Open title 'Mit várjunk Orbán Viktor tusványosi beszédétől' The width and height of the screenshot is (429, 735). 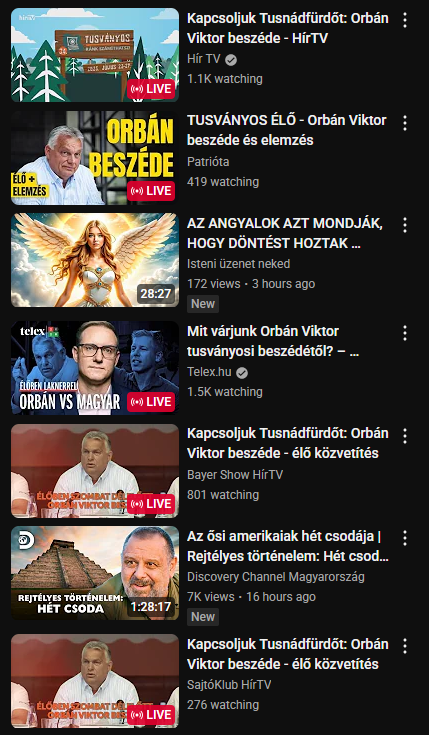point(273,341)
